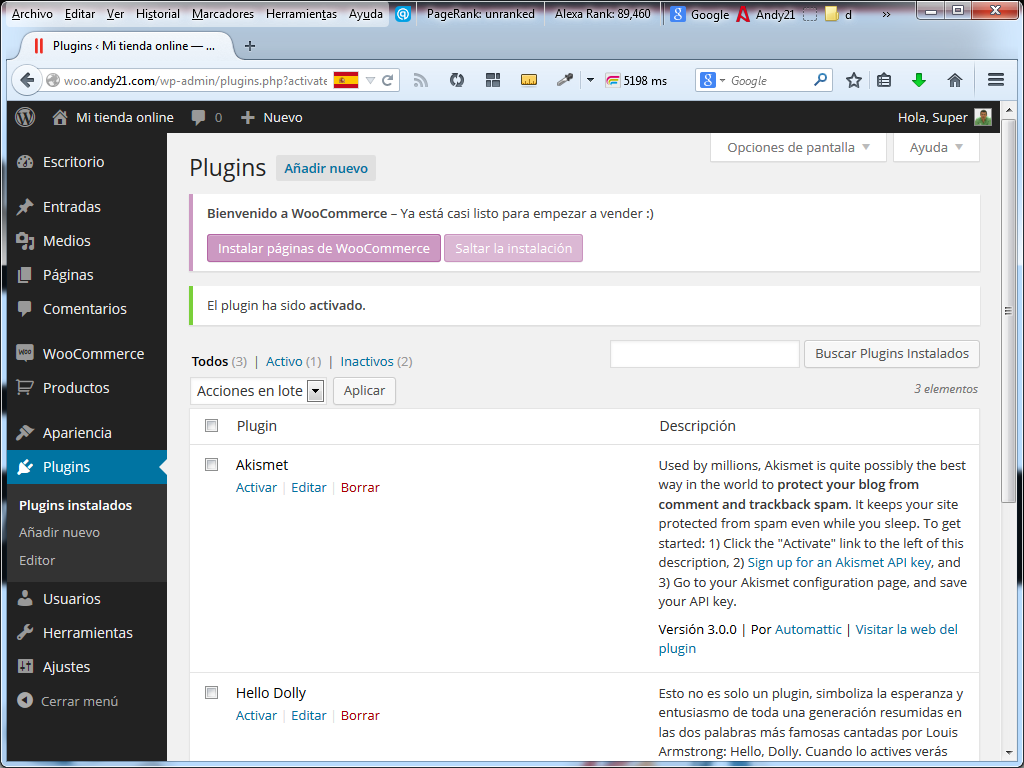Open Apariencia brush icon

click(x=25, y=432)
